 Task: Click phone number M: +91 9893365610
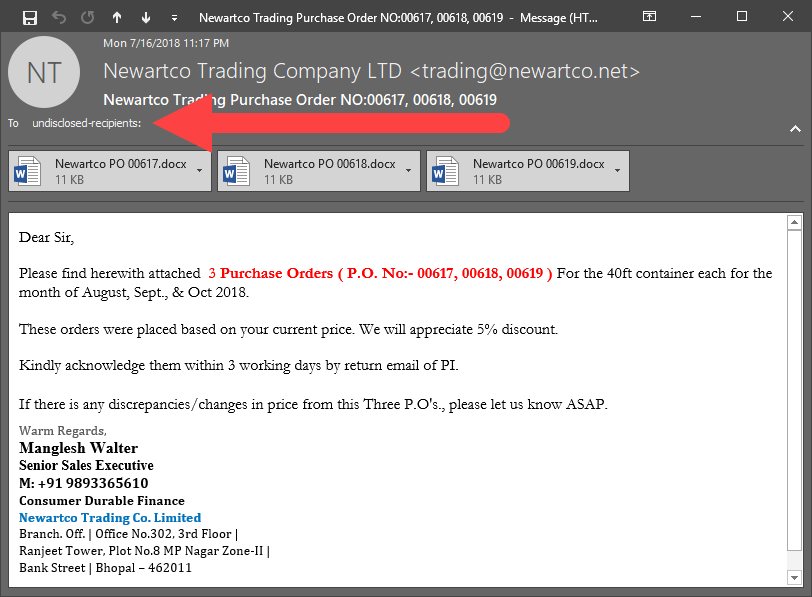point(83,483)
